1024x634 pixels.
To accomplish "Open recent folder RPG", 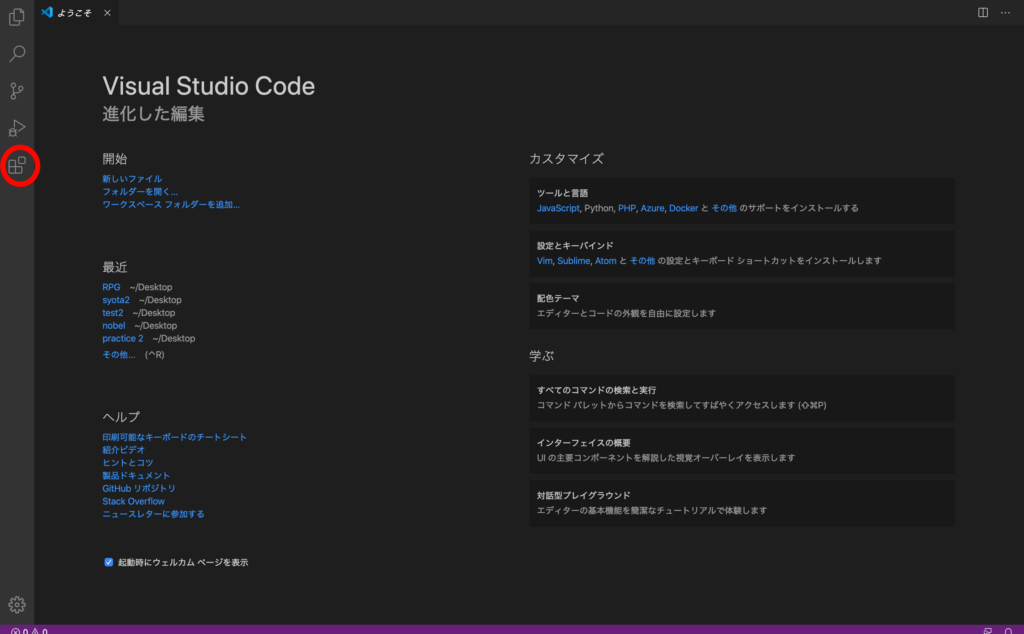I will (x=111, y=287).
